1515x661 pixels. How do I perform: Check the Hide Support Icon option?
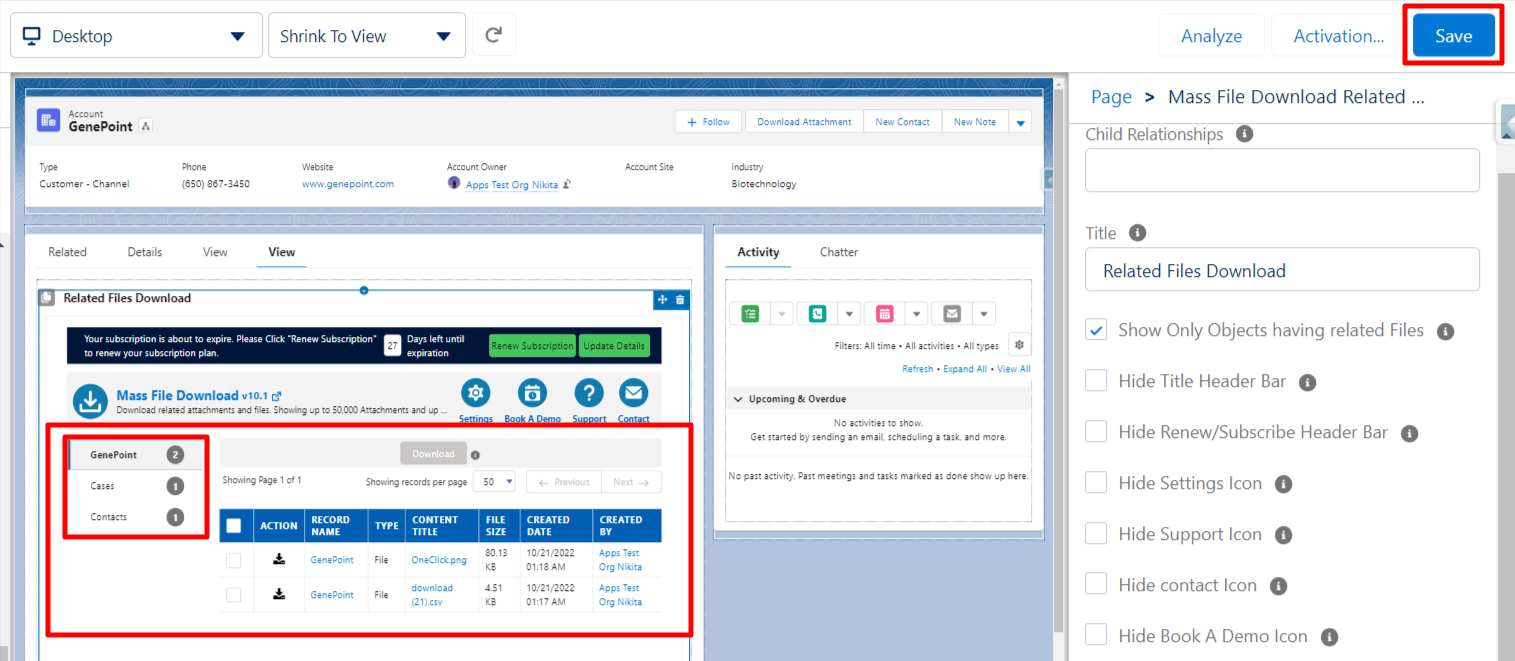pos(1097,534)
